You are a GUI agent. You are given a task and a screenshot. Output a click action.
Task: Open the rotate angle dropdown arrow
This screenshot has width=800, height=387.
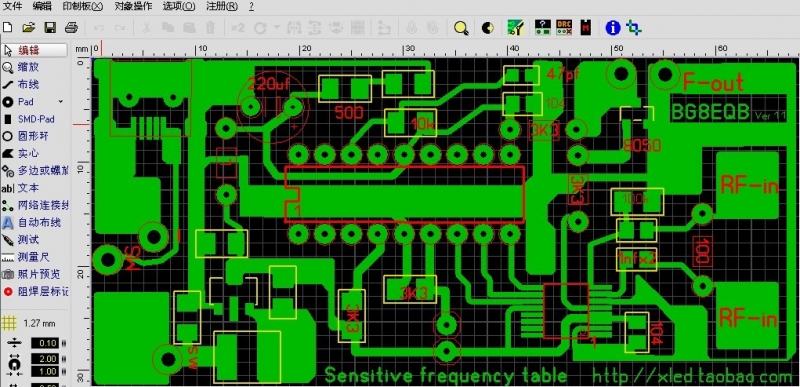click(277, 28)
